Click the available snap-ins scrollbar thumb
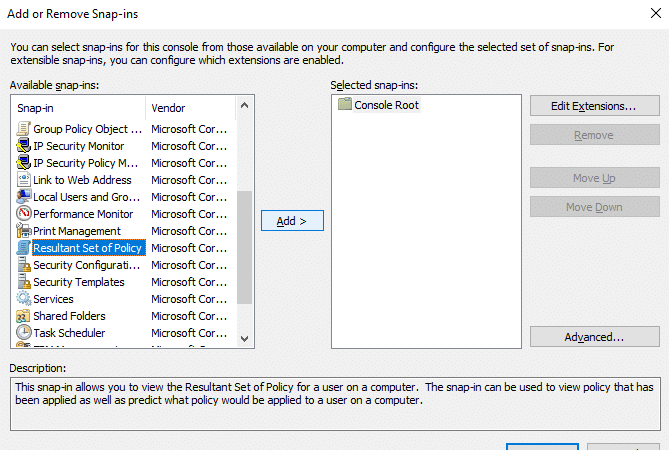This screenshot has width=669, height=450. [x=244, y=247]
